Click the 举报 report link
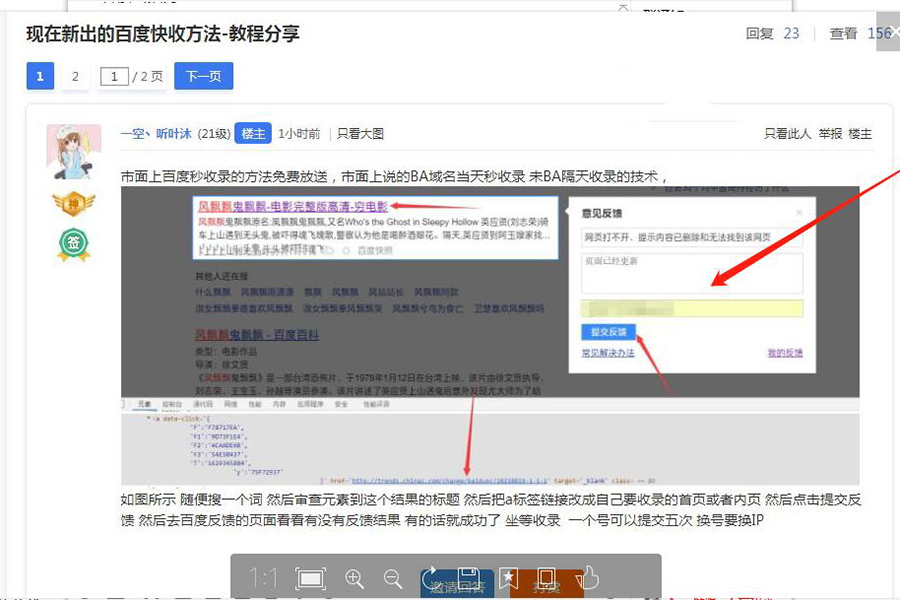Screen dimensions: 900x600 830,134
